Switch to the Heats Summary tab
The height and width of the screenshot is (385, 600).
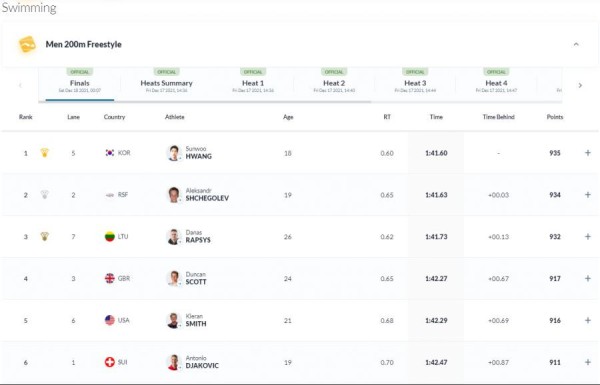(166, 83)
